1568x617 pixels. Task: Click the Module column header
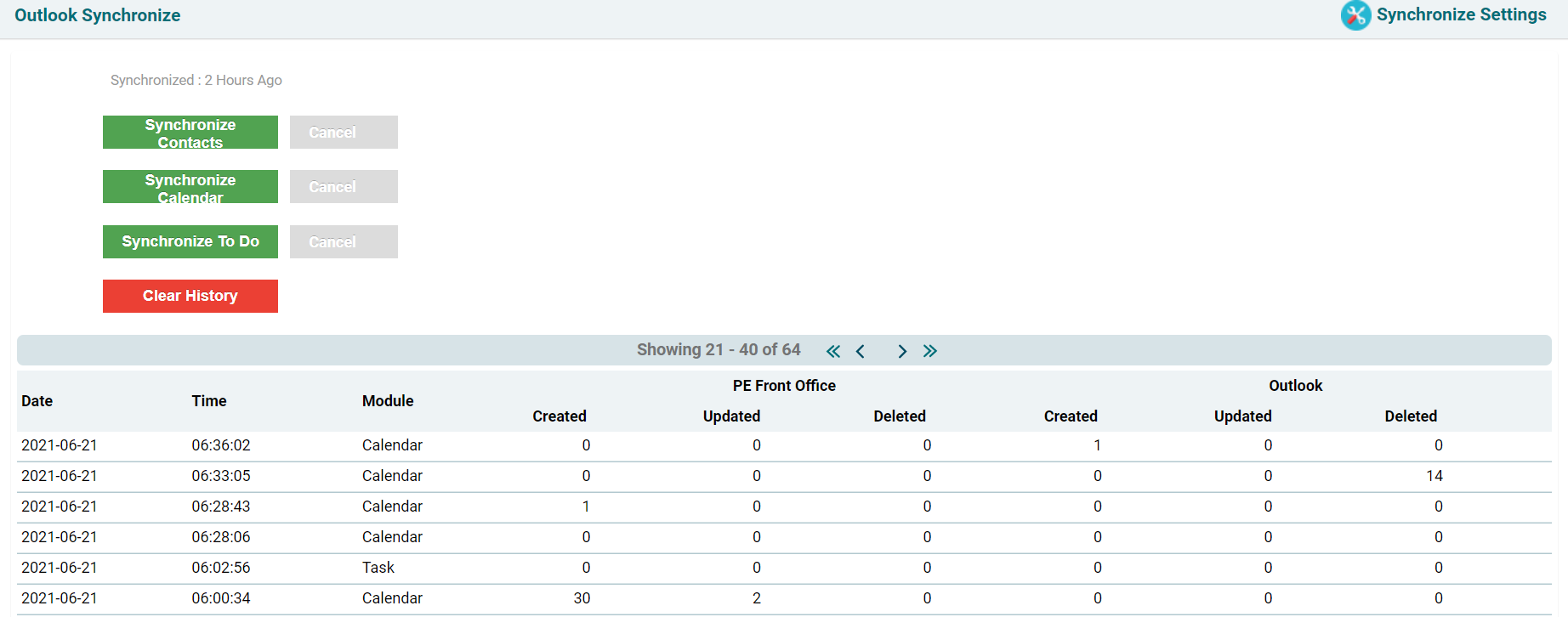[388, 401]
